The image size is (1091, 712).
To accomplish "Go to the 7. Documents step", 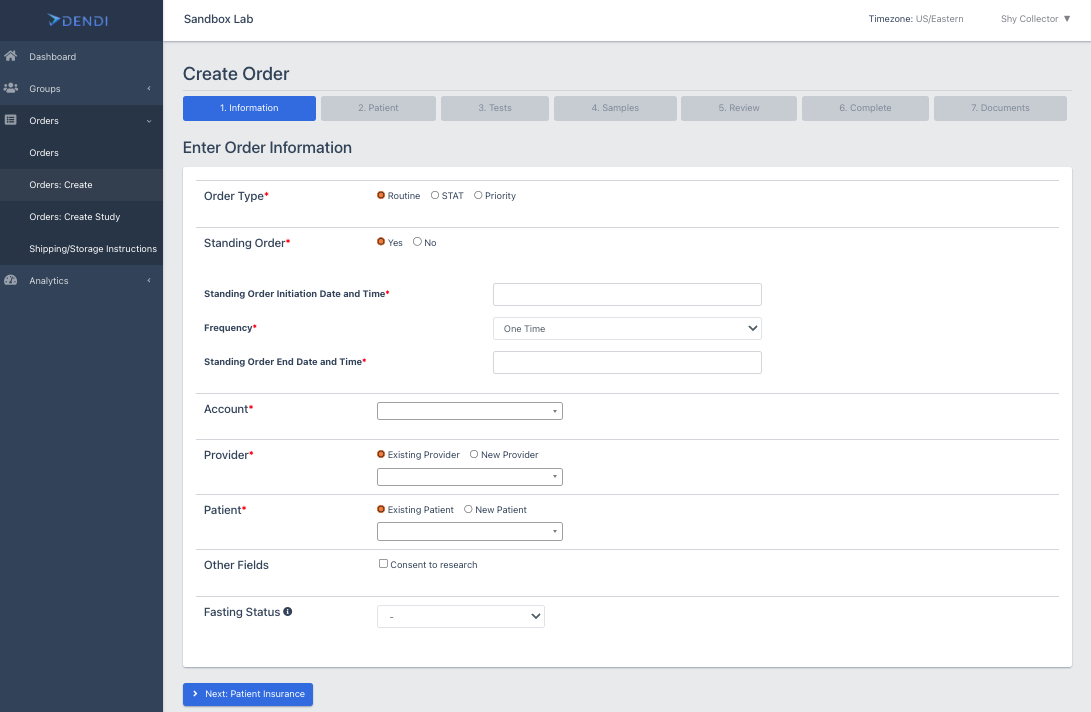I will click(1000, 108).
